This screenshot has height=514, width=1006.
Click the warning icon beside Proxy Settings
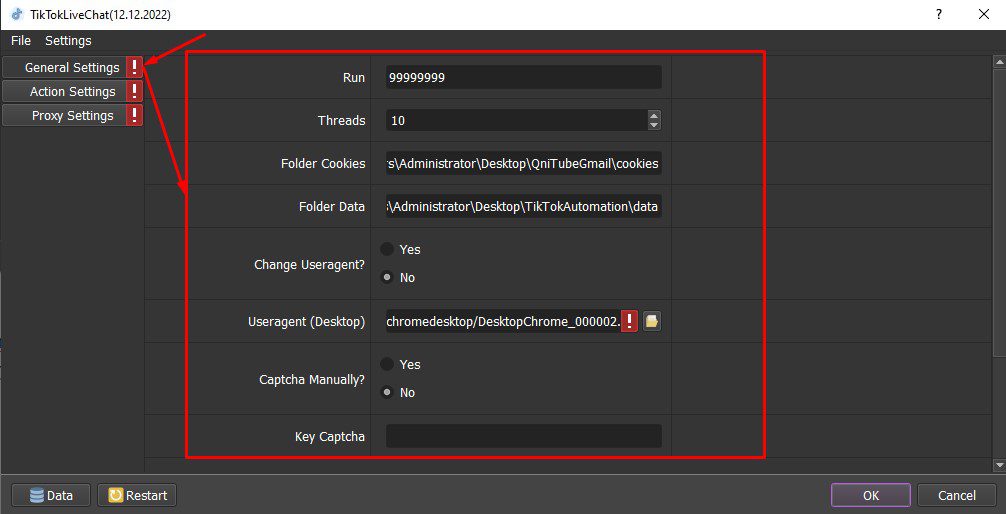tap(134, 116)
